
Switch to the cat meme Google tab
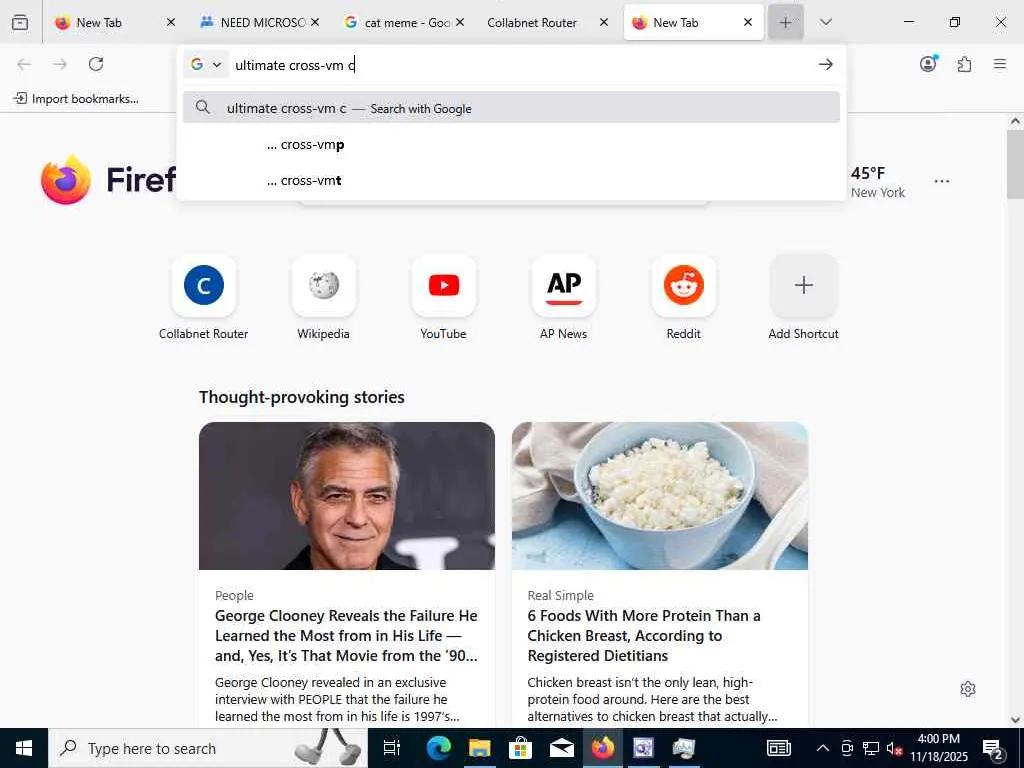398,22
